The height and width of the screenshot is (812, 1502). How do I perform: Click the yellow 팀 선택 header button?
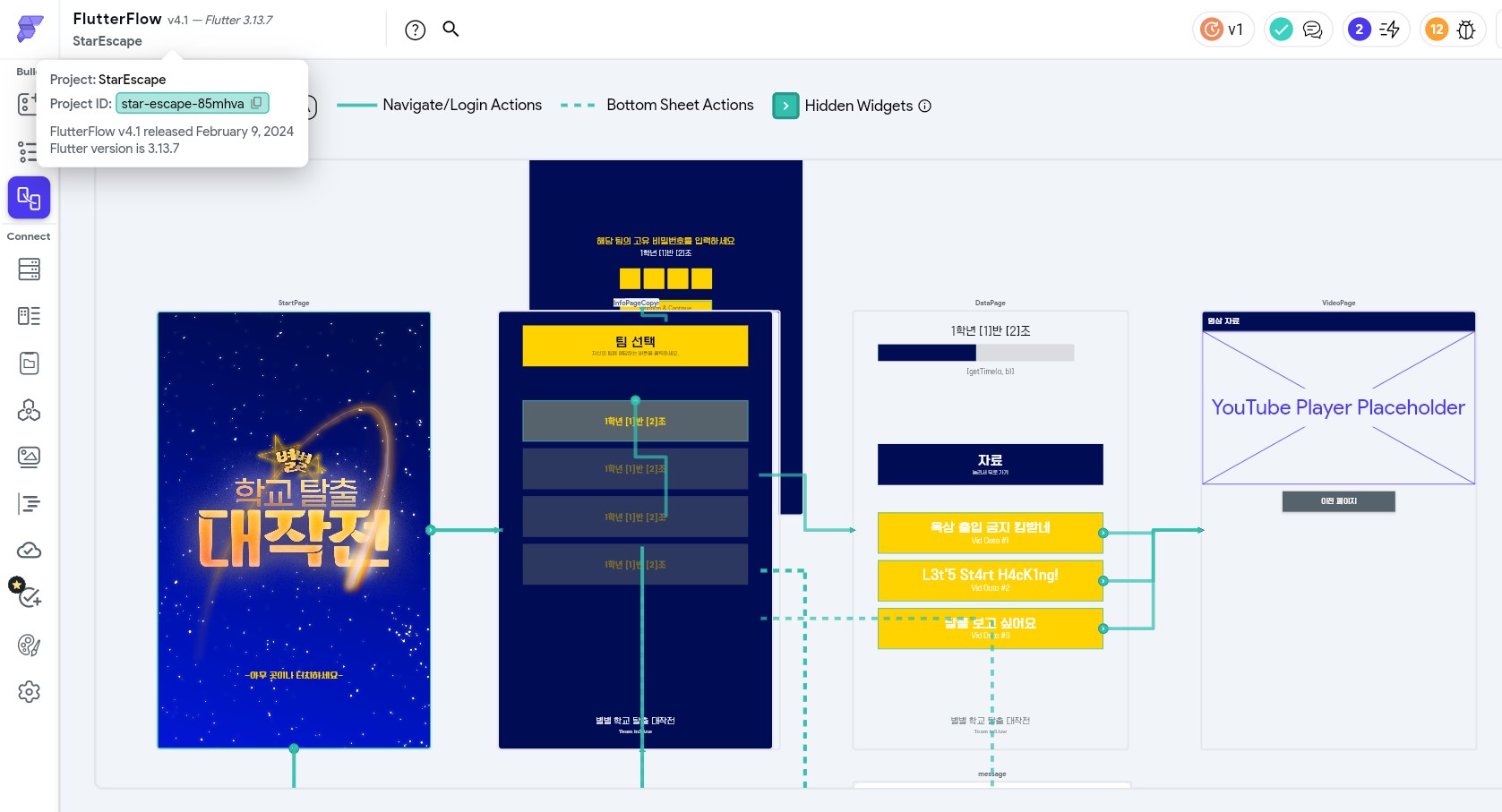coord(635,346)
